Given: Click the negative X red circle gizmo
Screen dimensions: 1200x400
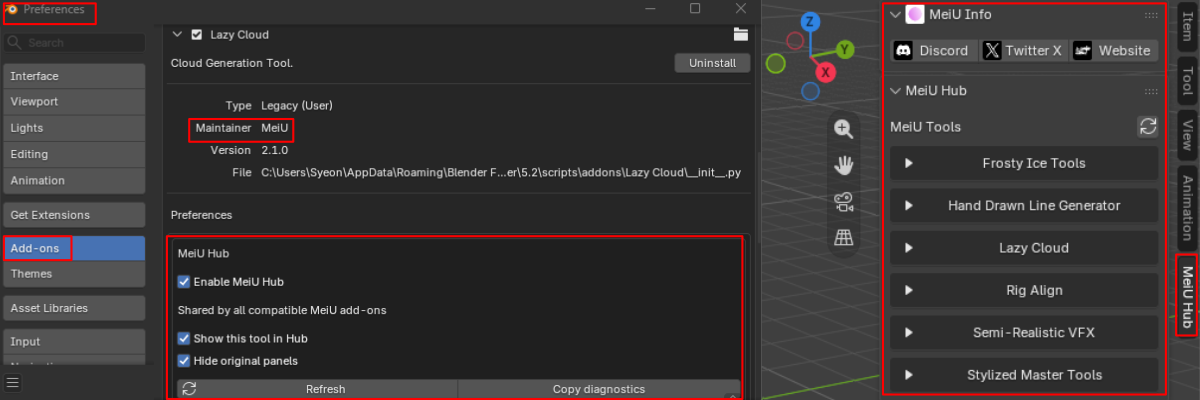Looking at the screenshot, I should point(794,41).
